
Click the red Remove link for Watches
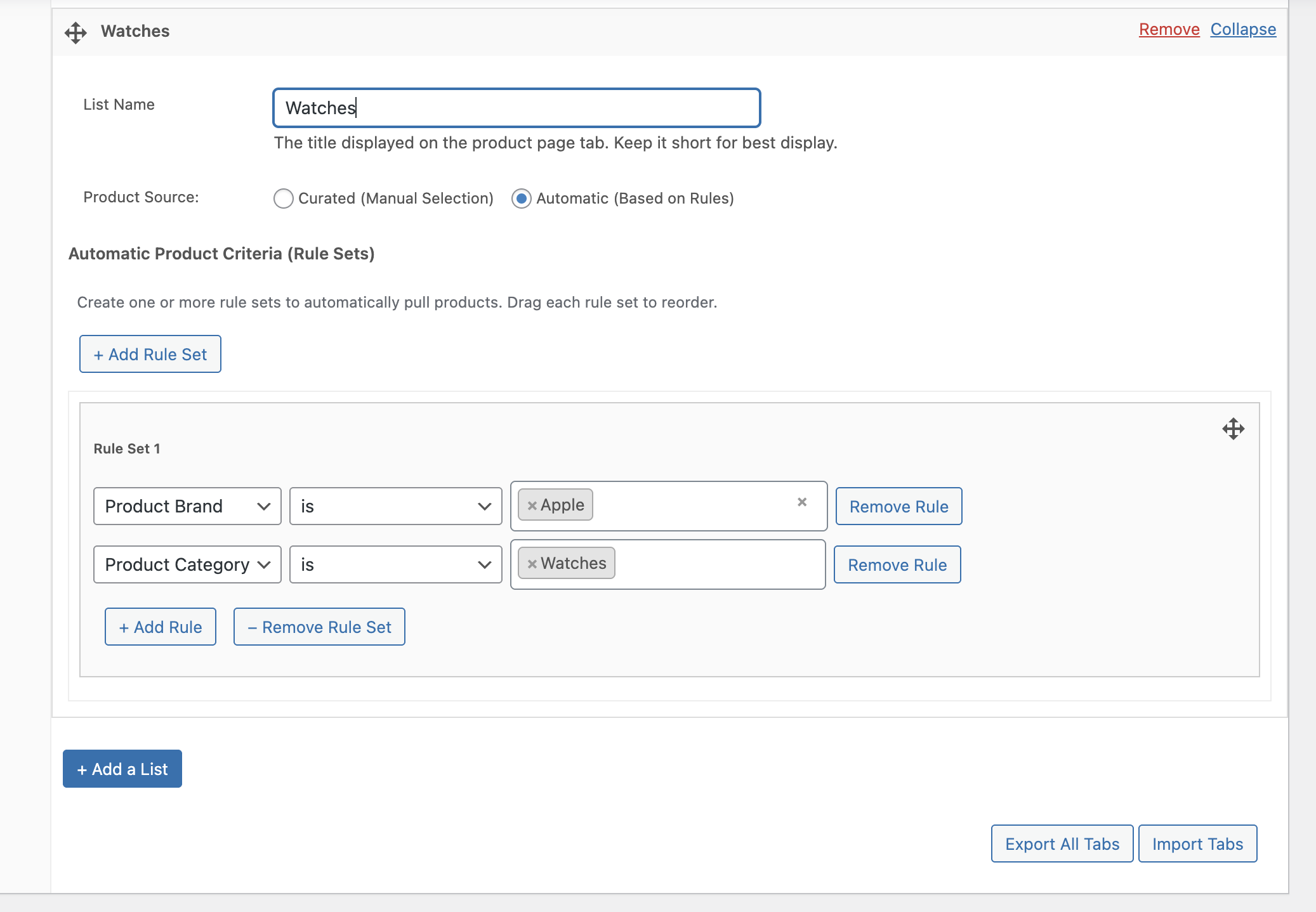click(x=1169, y=30)
